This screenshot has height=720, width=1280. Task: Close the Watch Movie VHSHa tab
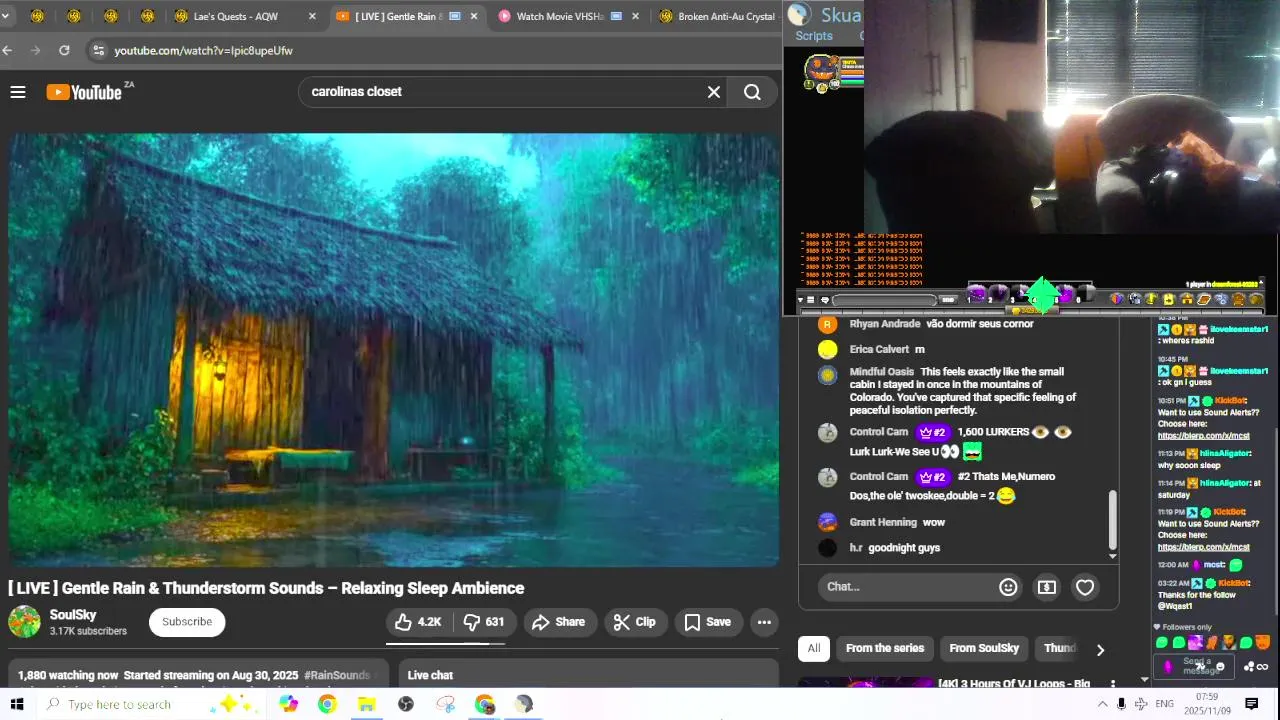[635, 16]
